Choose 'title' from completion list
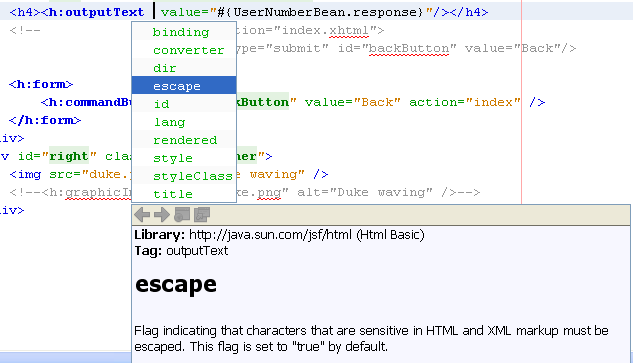The width and height of the screenshot is (633, 363). [x=184, y=194]
